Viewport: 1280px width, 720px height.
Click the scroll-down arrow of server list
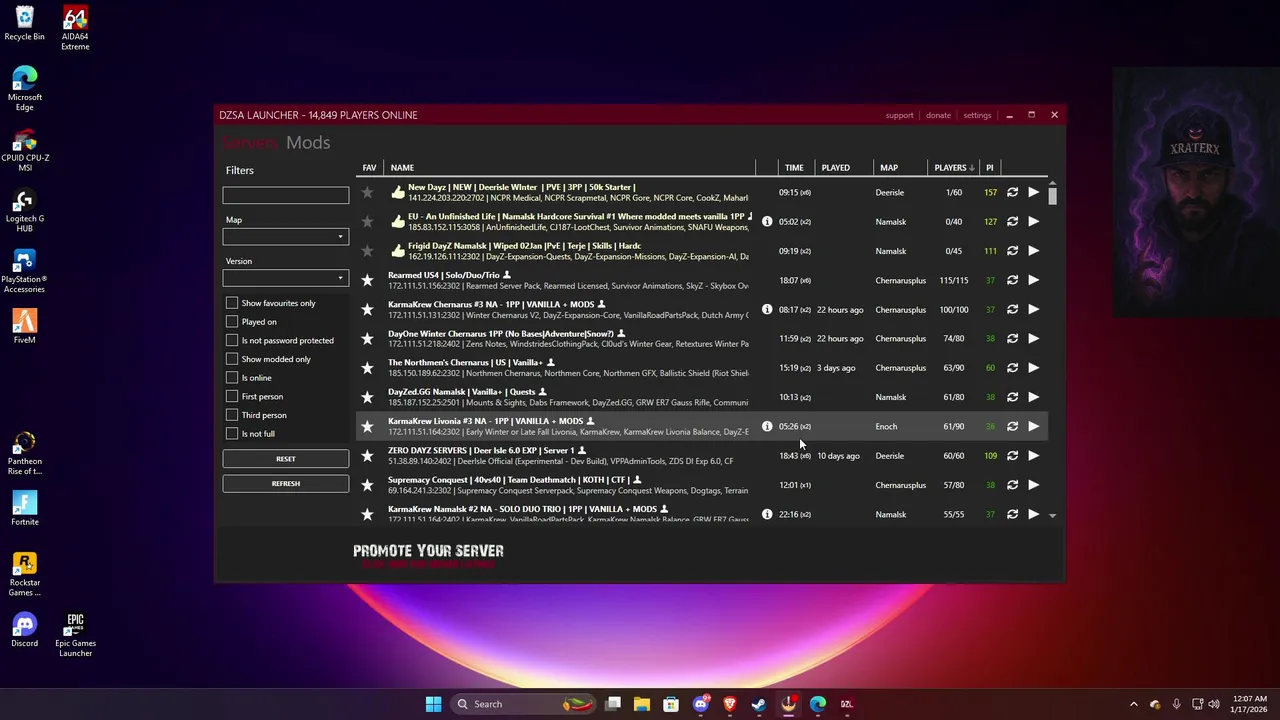click(x=1052, y=515)
